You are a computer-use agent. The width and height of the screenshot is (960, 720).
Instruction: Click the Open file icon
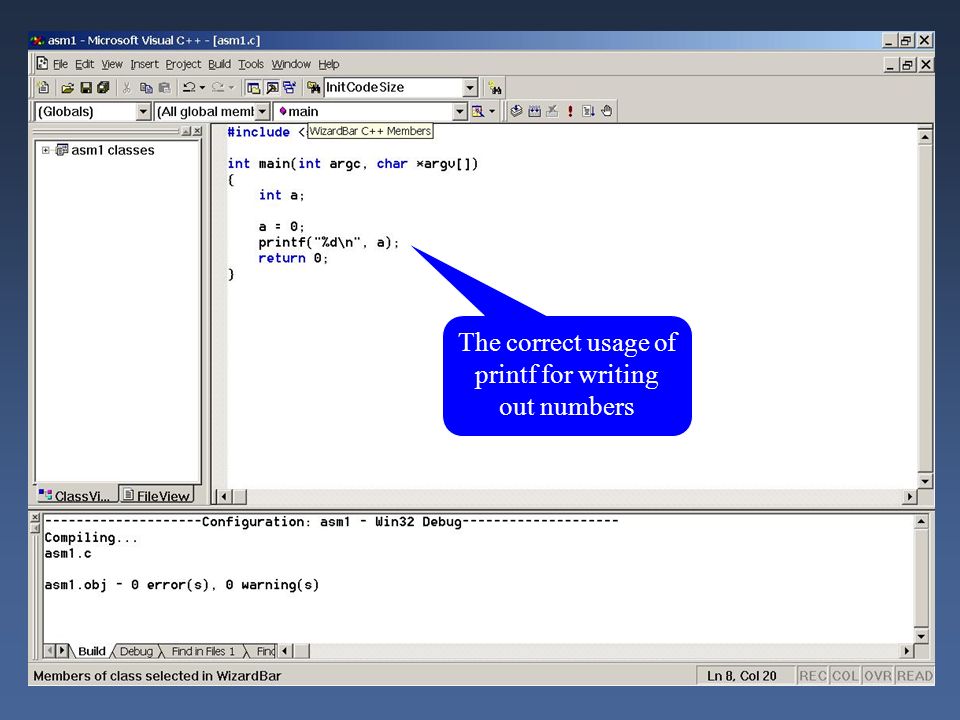tap(67, 88)
